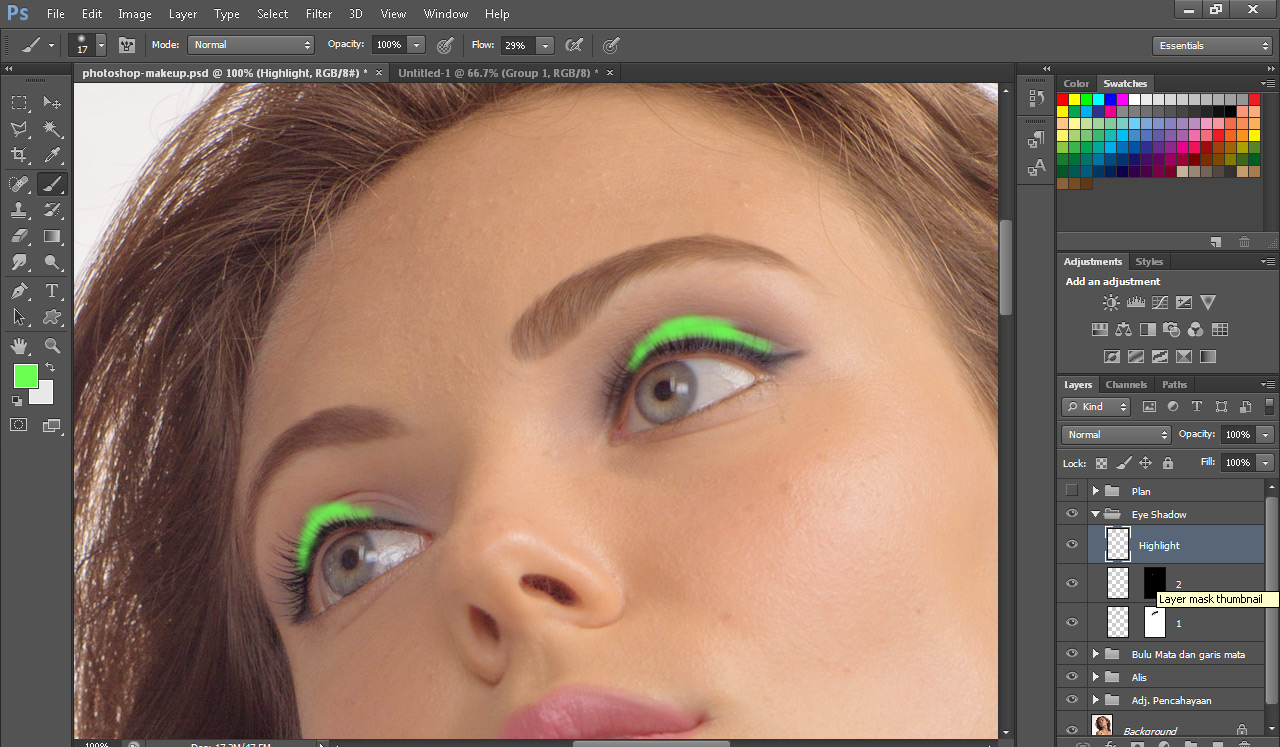Activate the Hand tool

click(19, 346)
